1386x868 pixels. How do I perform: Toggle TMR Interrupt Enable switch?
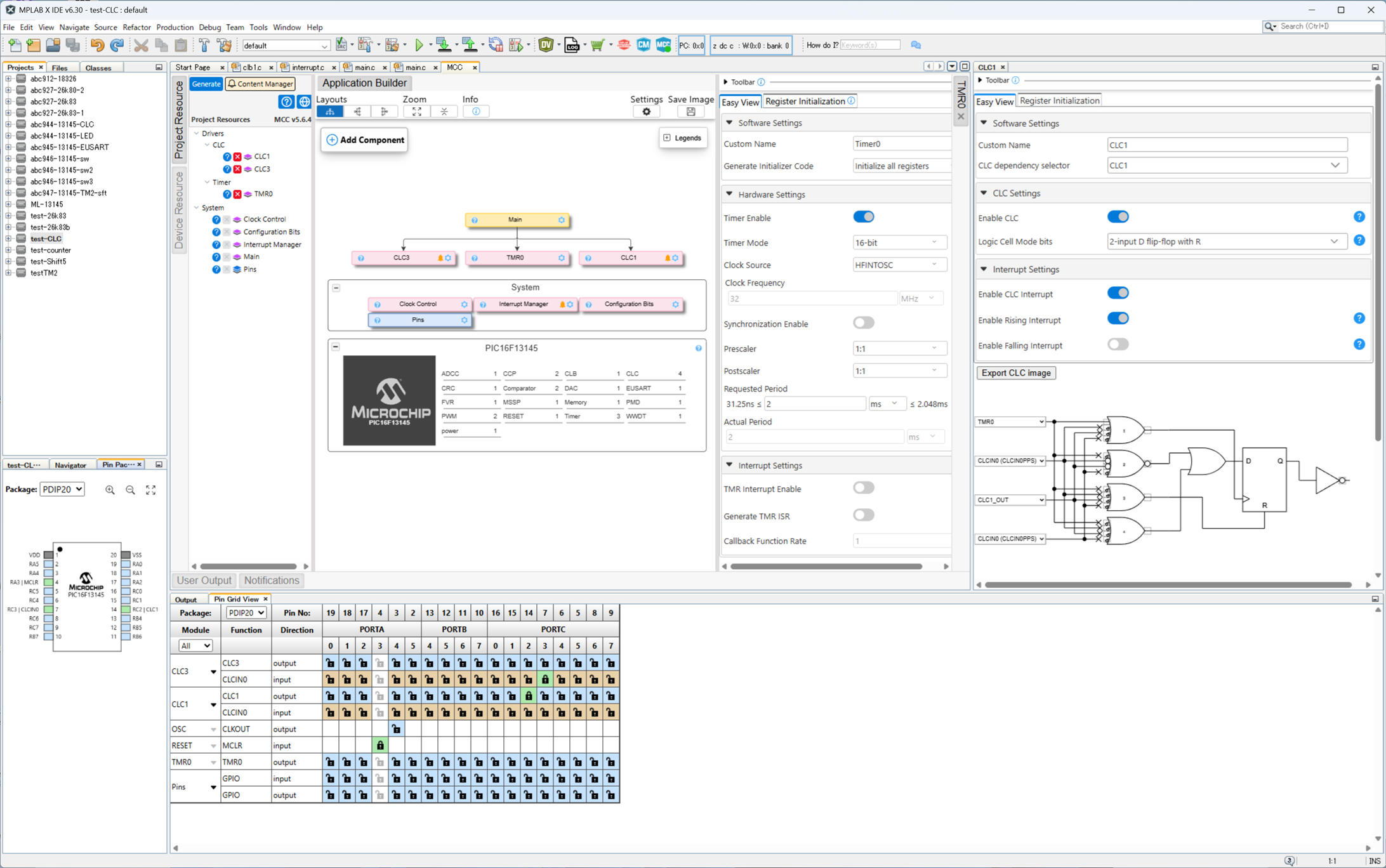[864, 488]
